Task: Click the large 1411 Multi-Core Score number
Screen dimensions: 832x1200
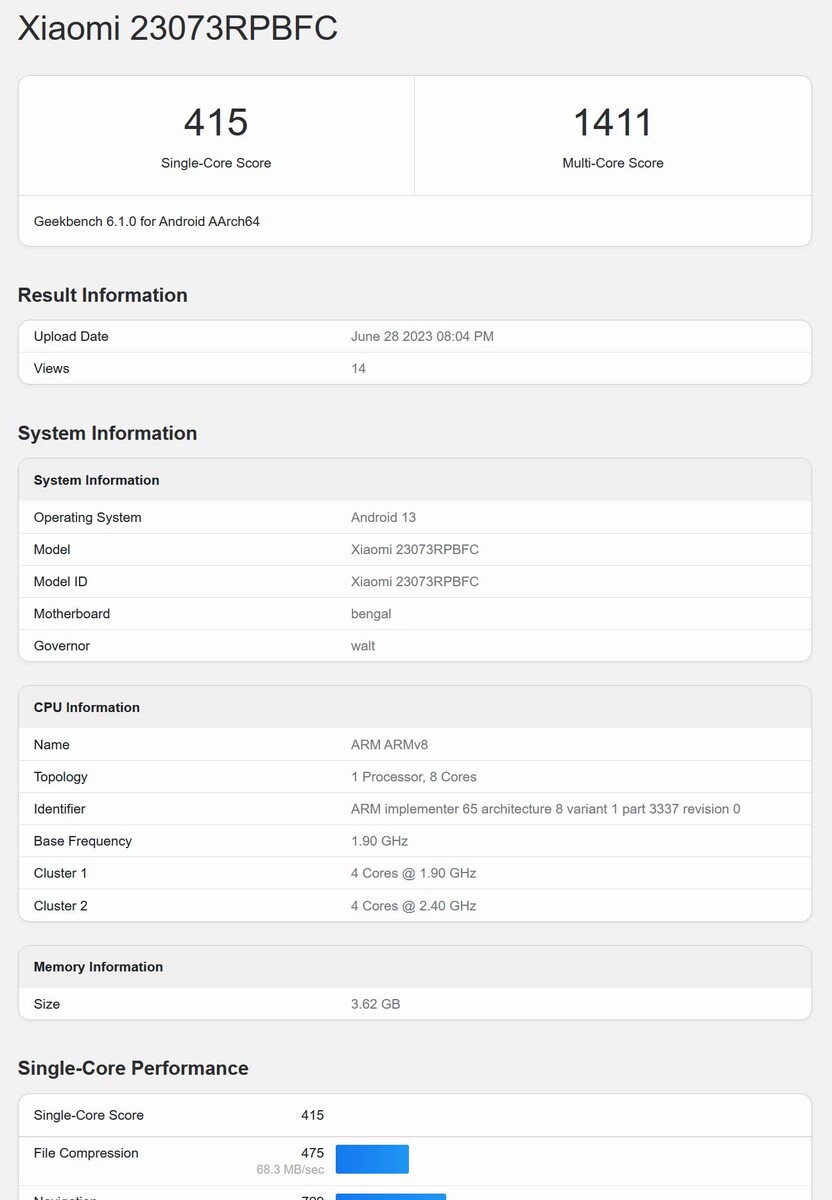Action: [612, 123]
